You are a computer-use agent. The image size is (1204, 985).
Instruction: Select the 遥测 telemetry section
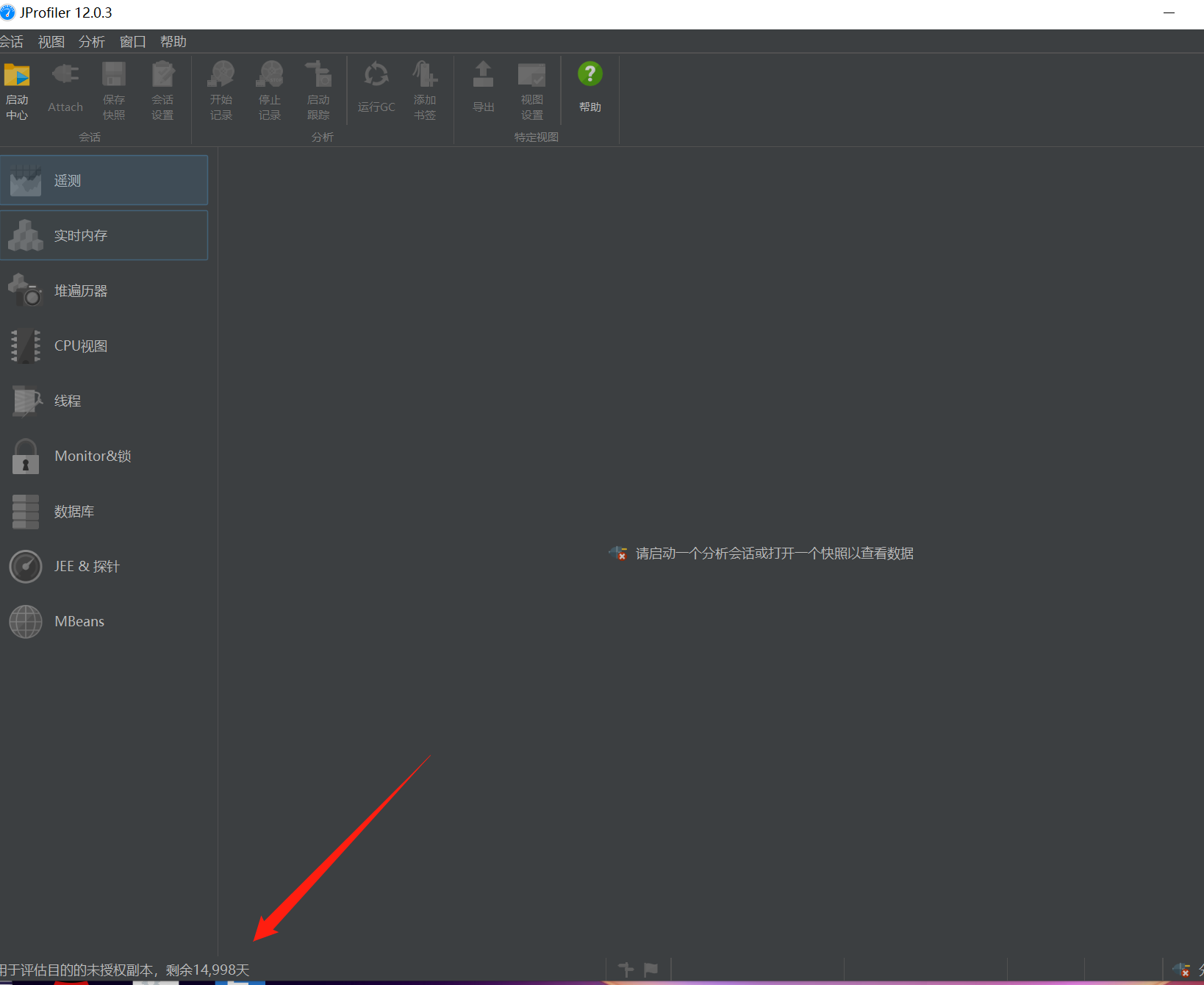[x=104, y=180]
